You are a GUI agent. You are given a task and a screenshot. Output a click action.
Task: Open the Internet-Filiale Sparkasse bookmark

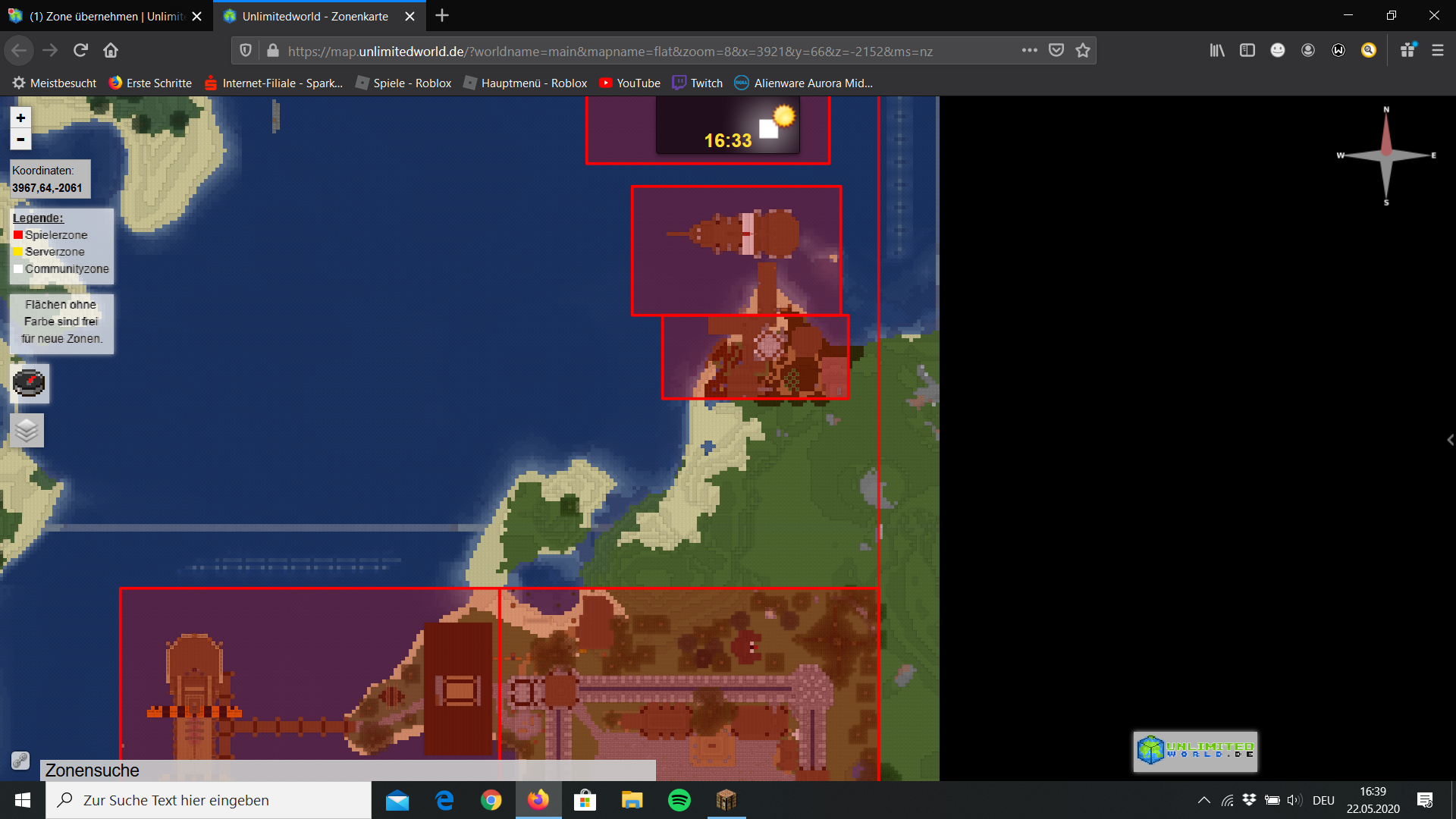(274, 83)
